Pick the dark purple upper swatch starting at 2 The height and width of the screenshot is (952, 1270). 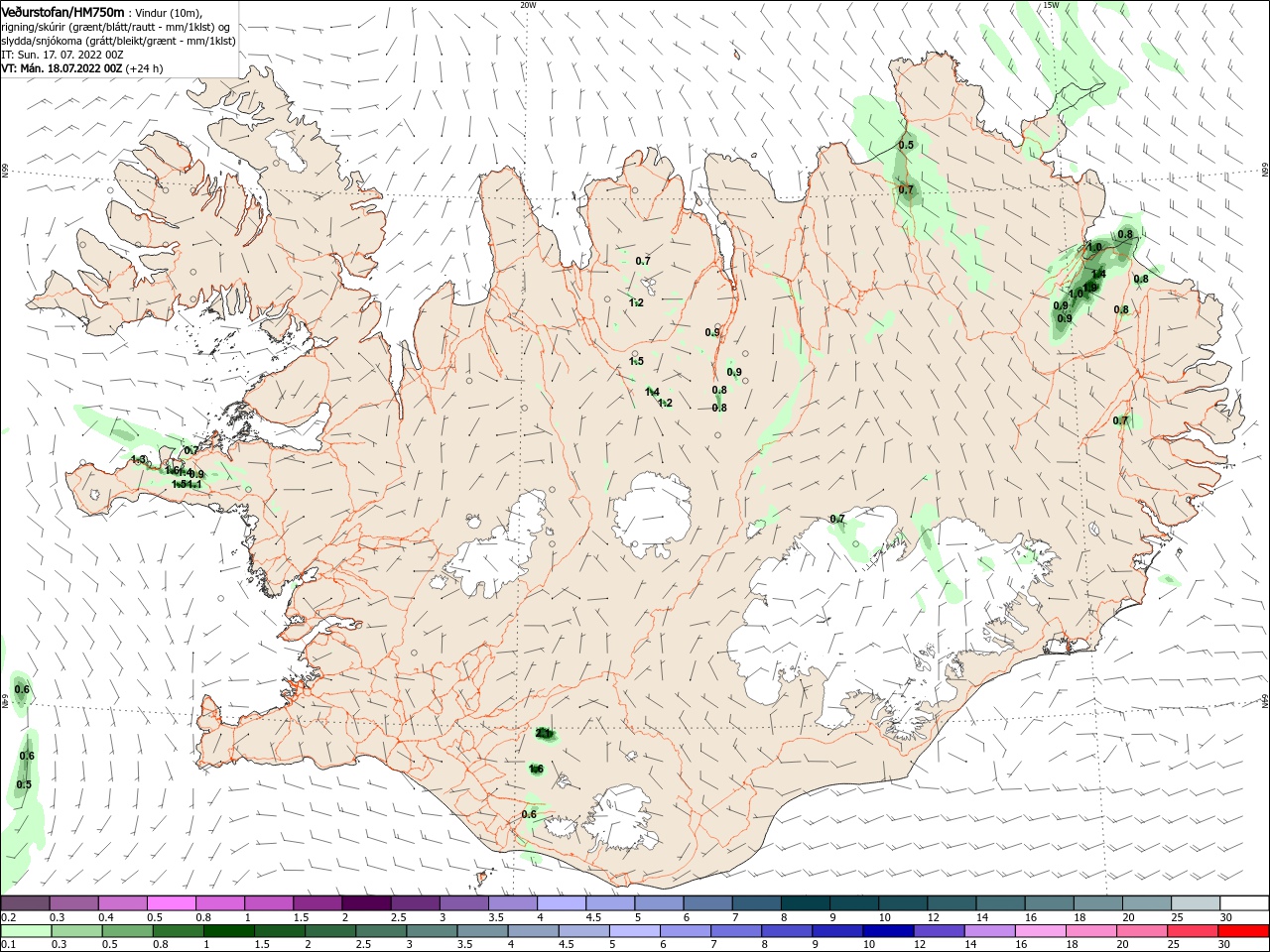366,903
